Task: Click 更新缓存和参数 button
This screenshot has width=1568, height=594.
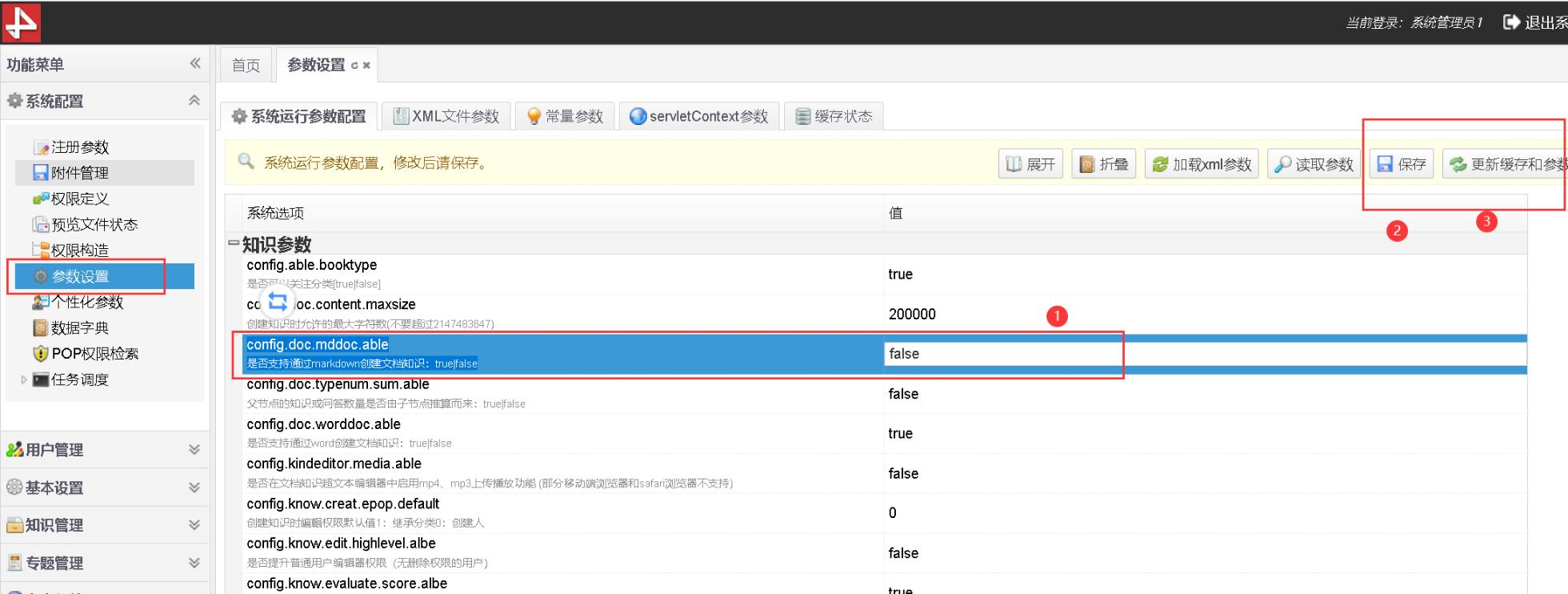Action: click(1506, 164)
